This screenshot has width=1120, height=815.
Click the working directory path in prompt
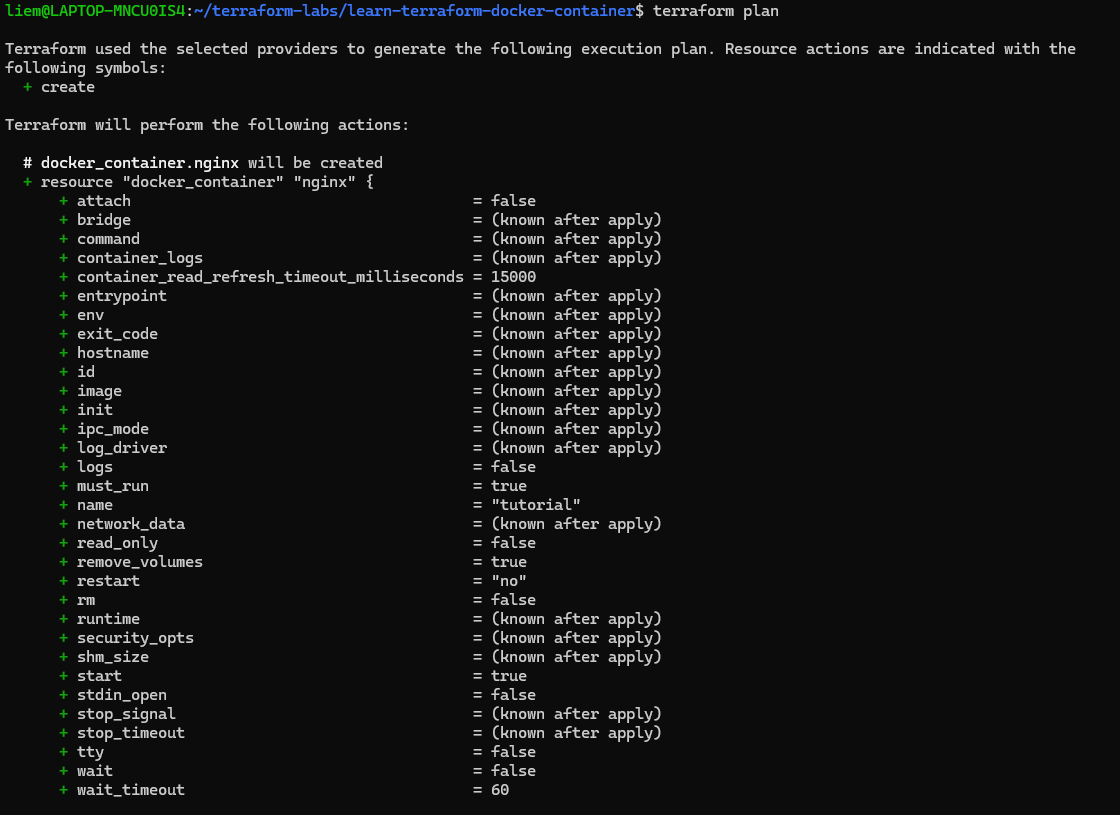(x=414, y=11)
